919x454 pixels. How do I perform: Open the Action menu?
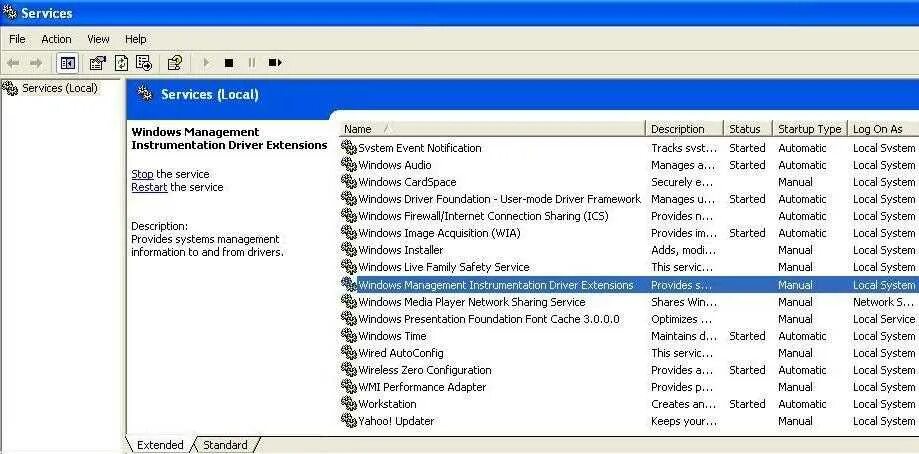(x=56, y=39)
